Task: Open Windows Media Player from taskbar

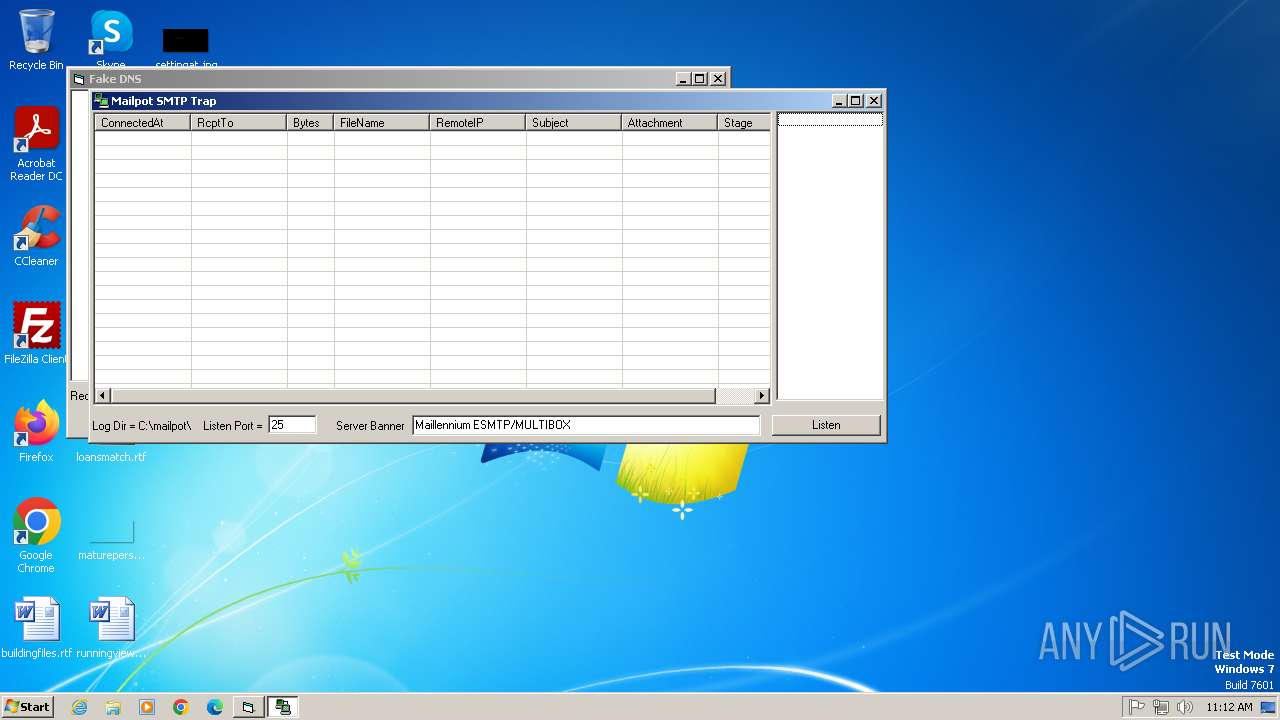Action: click(147, 707)
